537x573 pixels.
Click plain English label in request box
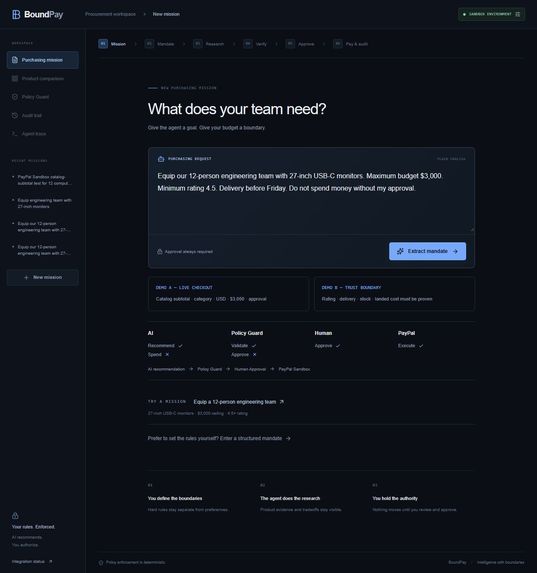pos(451,159)
